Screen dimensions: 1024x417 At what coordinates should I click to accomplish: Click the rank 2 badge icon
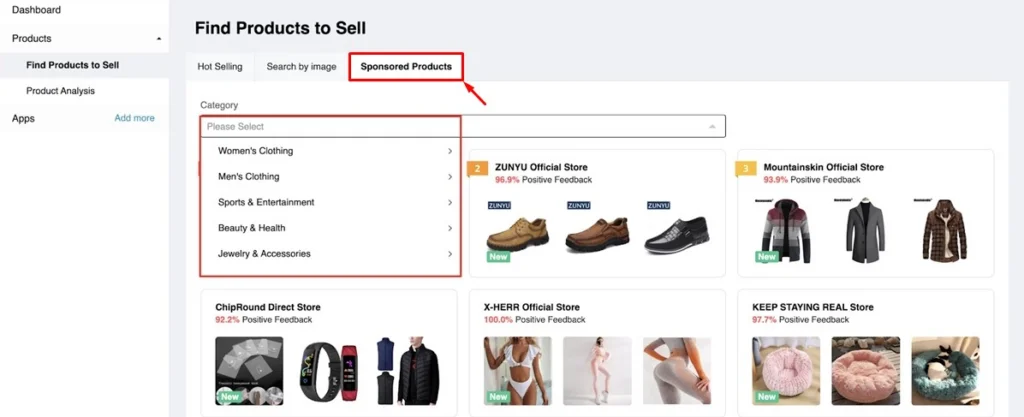point(478,168)
